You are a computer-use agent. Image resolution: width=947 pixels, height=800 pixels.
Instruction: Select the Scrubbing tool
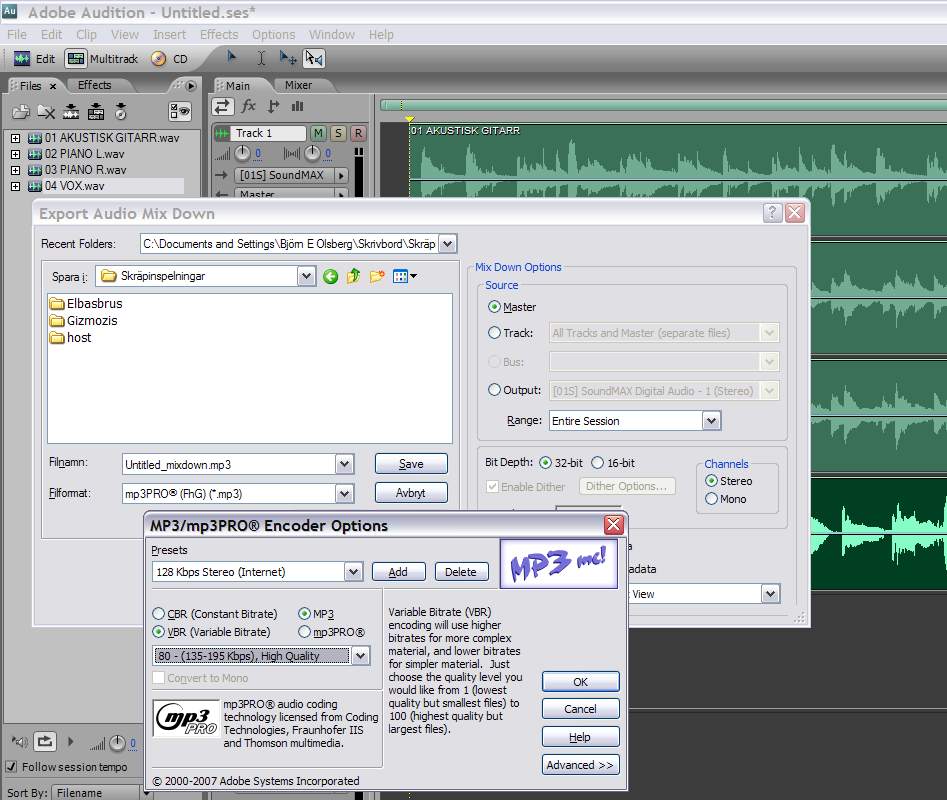click(314, 58)
